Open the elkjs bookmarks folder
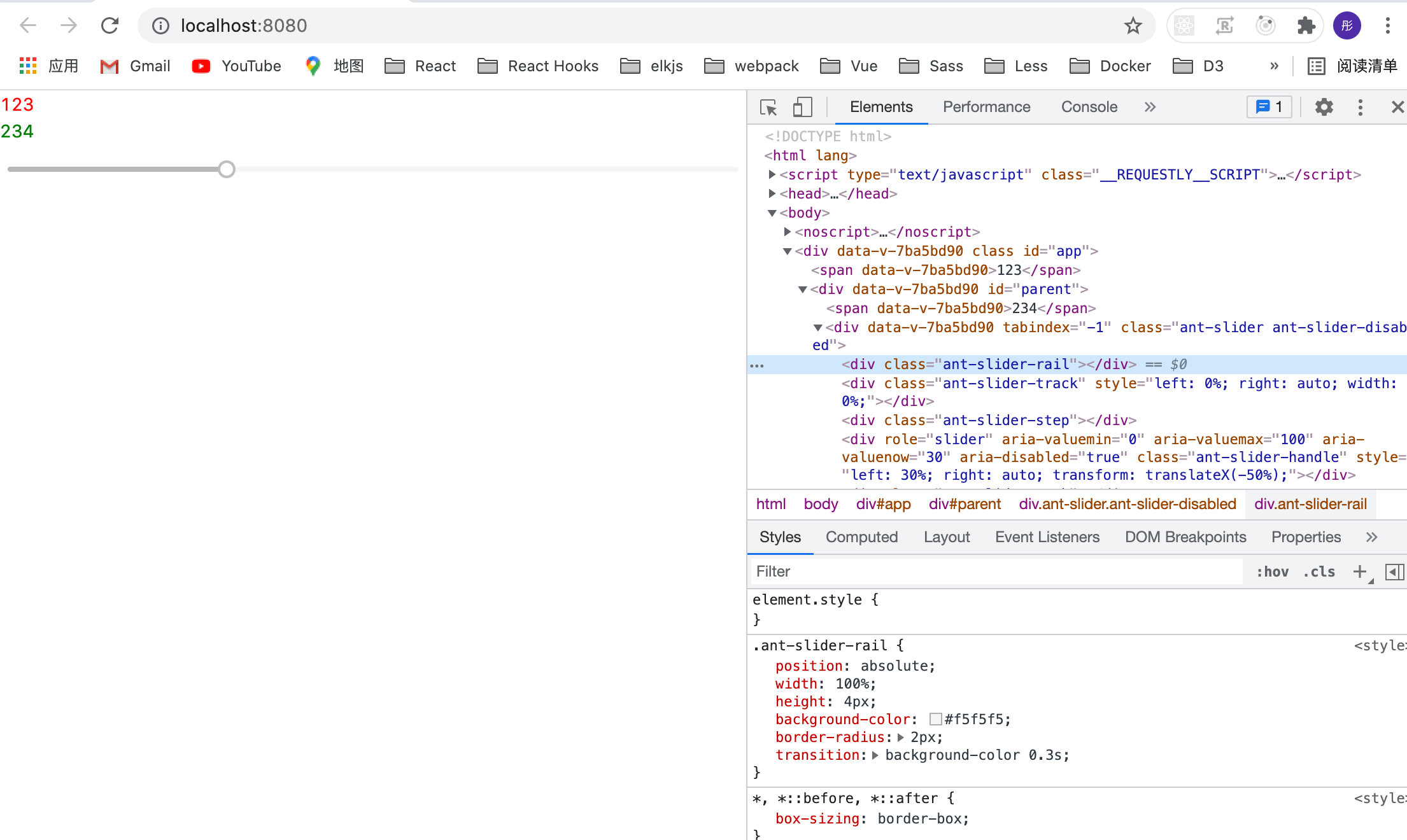This screenshot has width=1407, height=840. [651, 66]
